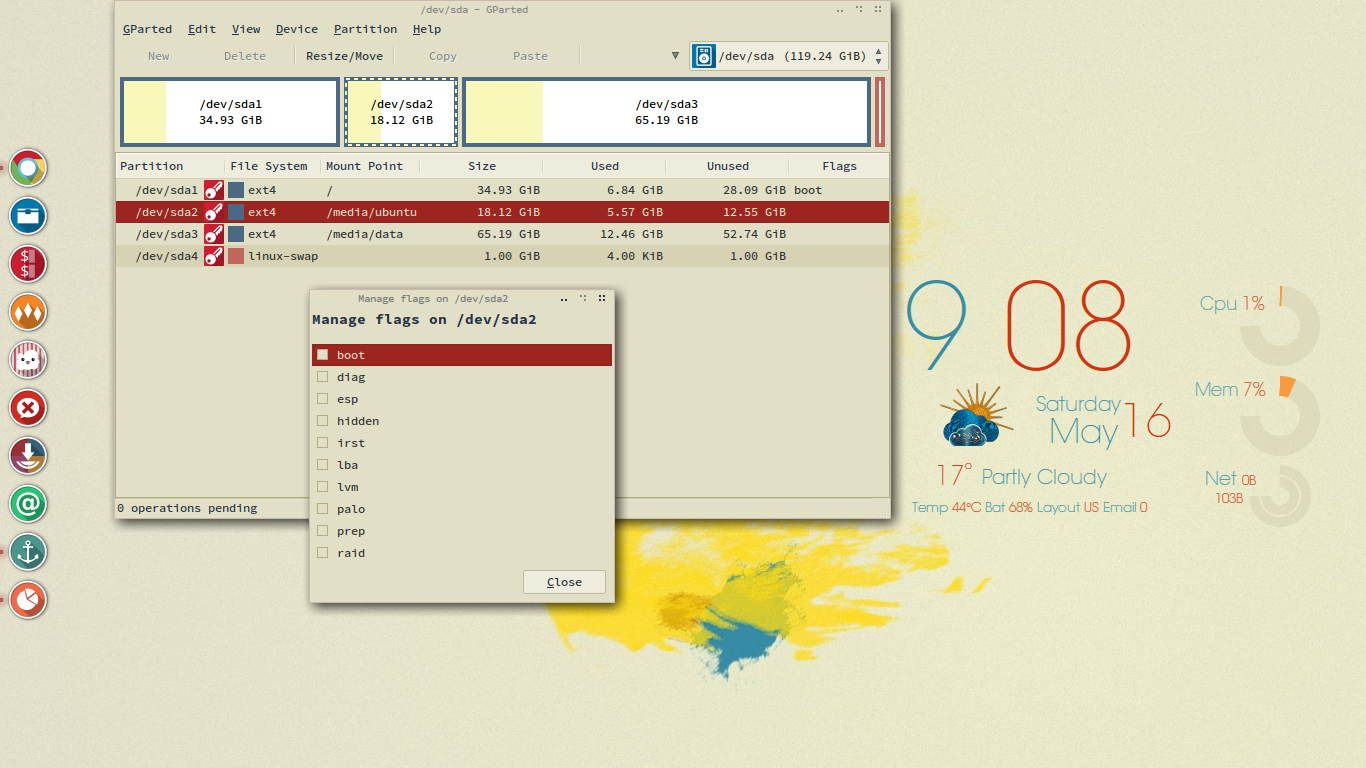Click the disk drive icon in device selector
Screen dimensions: 1366x768
tap(704, 56)
